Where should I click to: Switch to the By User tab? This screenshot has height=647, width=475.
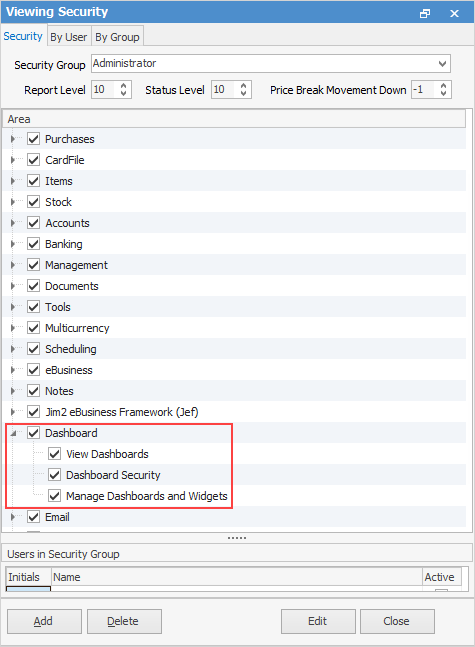click(69, 37)
